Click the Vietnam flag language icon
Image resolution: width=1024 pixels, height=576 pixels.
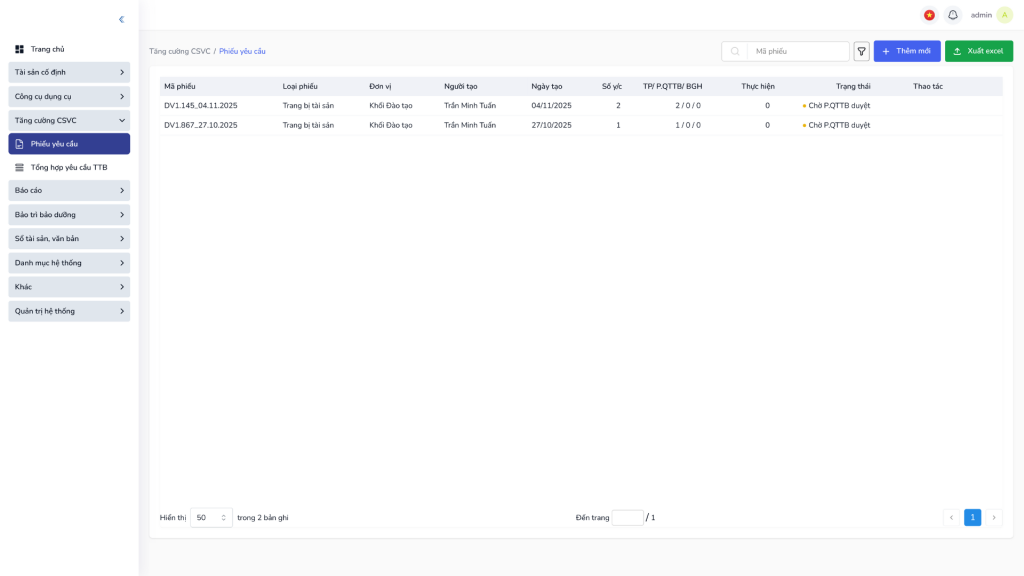pos(929,15)
